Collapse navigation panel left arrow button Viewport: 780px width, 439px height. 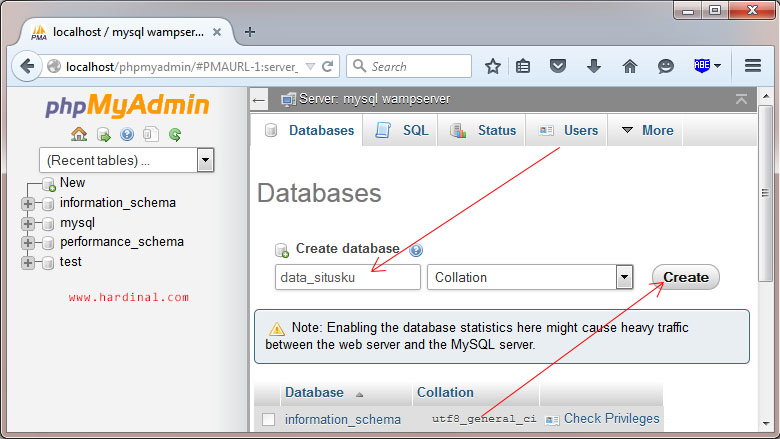pyautogui.click(x=259, y=100)
